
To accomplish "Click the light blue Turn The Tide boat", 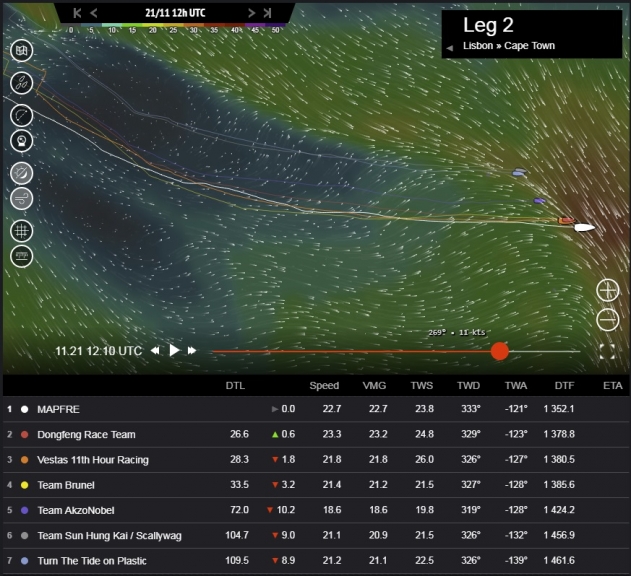I will (519, 173).
